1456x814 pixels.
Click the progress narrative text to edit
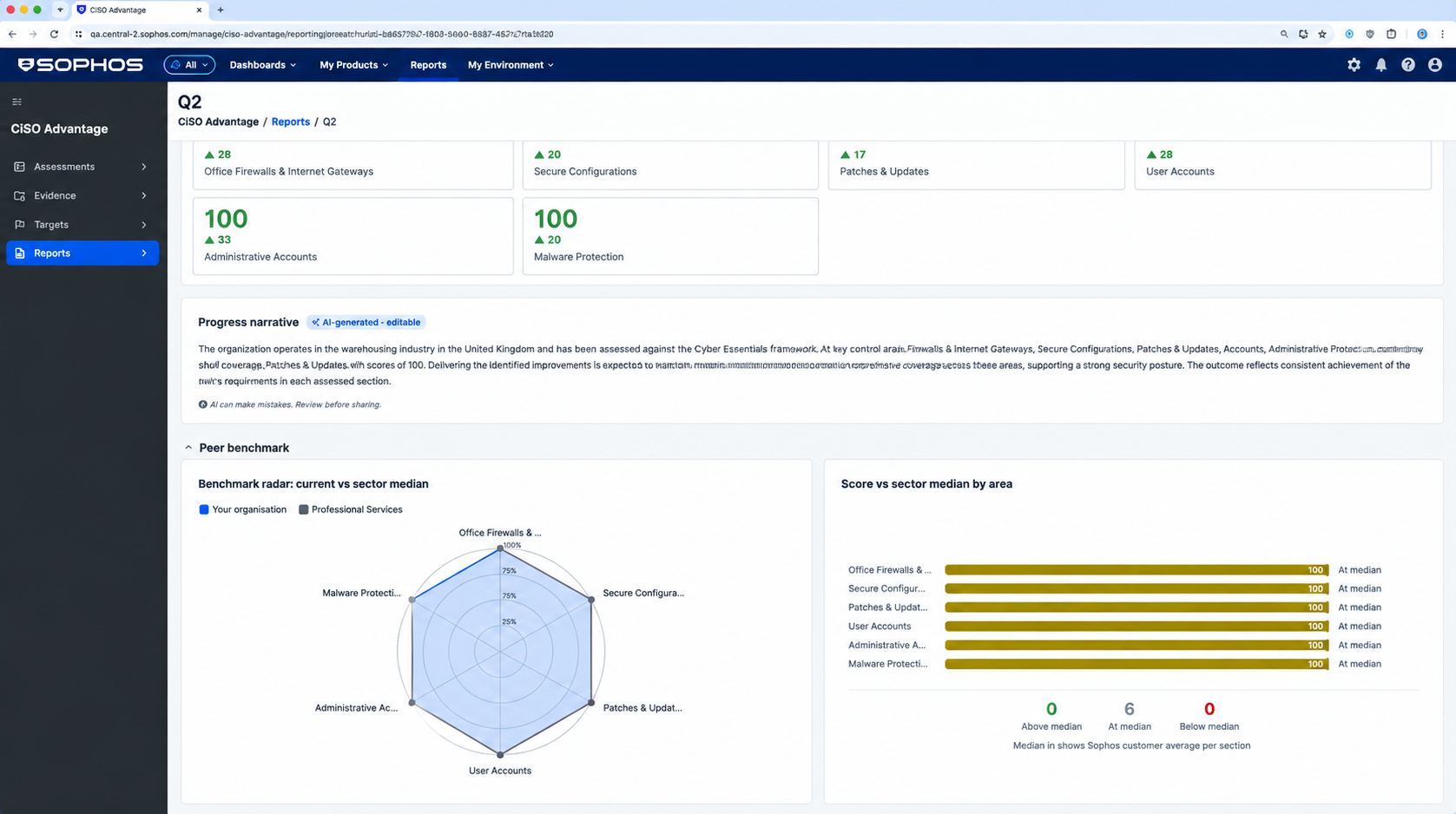pos(811,365)
